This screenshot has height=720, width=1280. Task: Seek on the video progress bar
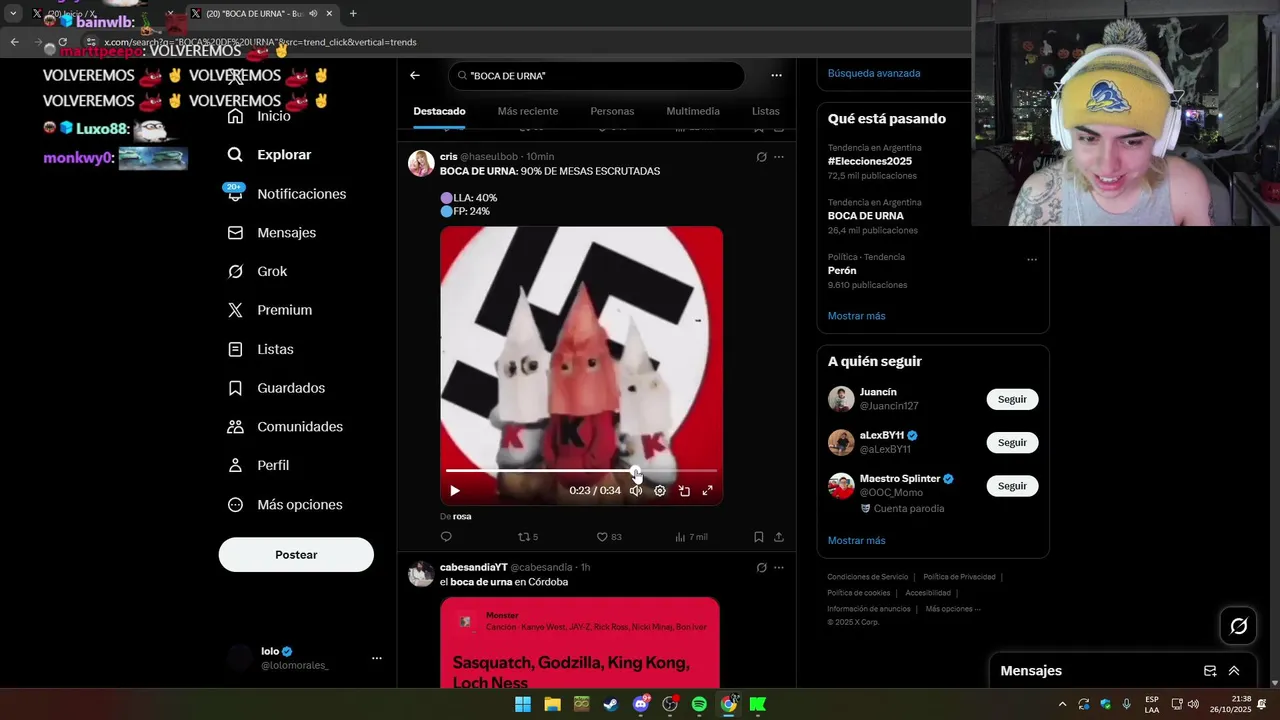pos(581,470)
